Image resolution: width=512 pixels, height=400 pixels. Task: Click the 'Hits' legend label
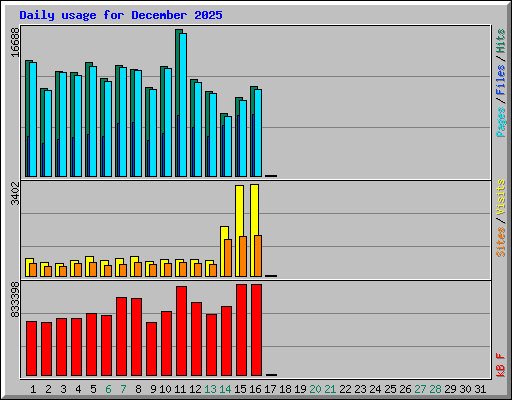500,41
